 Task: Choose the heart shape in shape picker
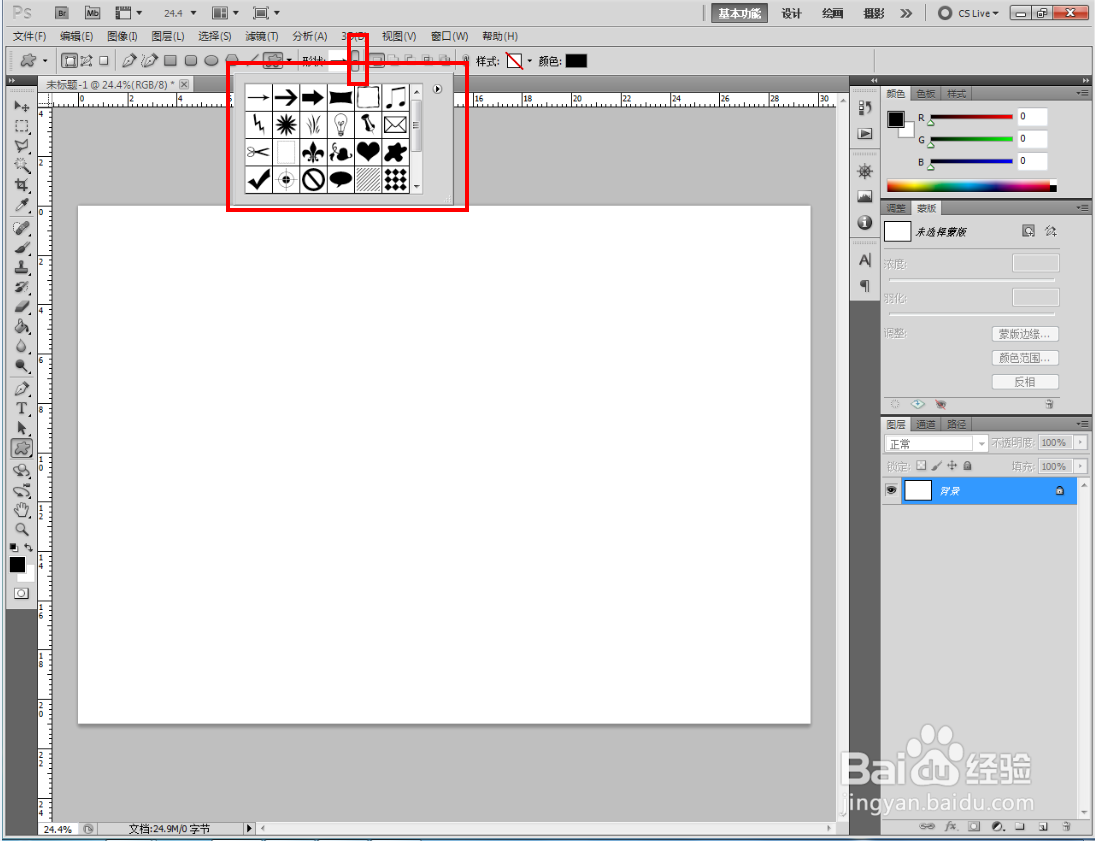368,152
